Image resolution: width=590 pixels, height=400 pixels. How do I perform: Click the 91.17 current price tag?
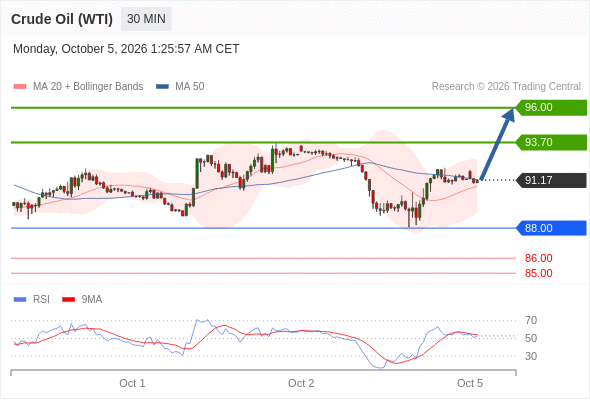[551, 180]
